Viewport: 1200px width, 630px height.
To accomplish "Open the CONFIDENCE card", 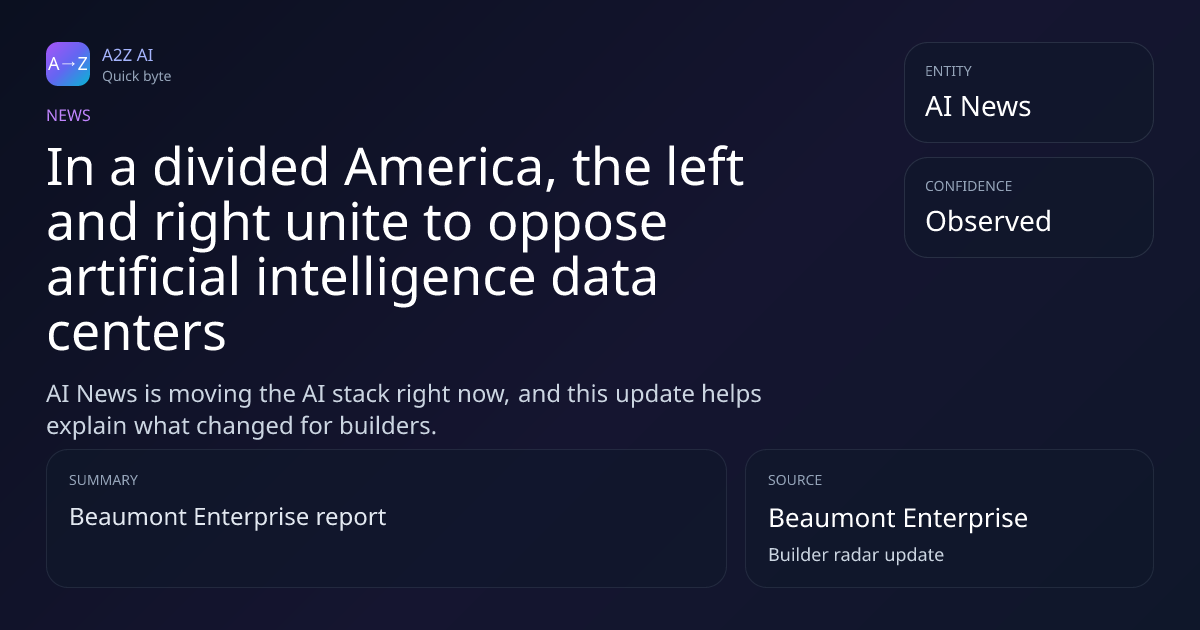I will click(x=1028, y=207).
